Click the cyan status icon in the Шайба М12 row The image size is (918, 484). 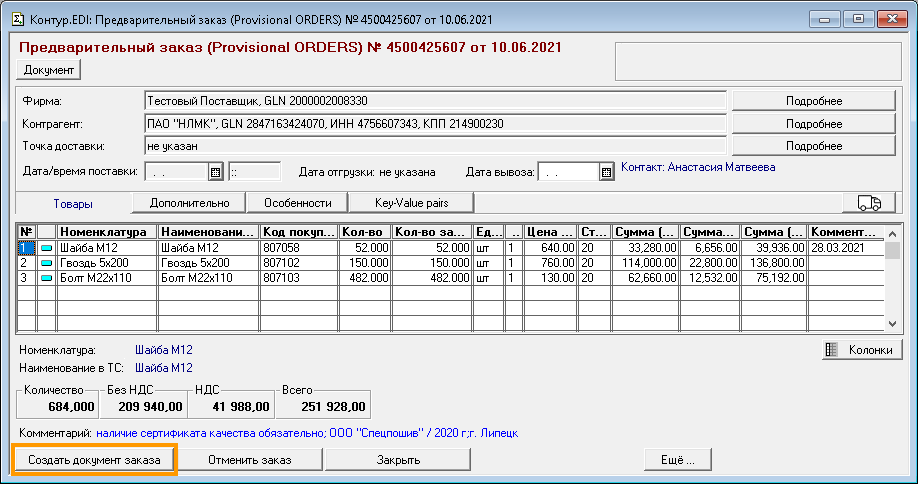click(x=46, y=248)
